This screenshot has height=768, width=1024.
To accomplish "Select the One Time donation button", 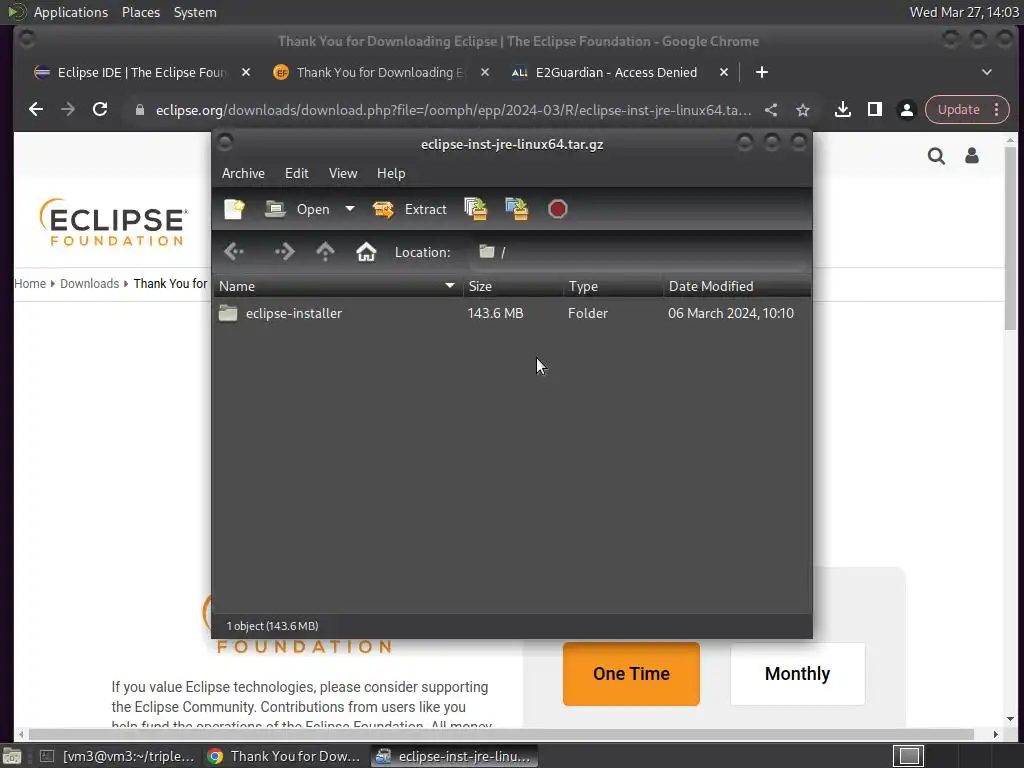I will [x=631, y=673].
